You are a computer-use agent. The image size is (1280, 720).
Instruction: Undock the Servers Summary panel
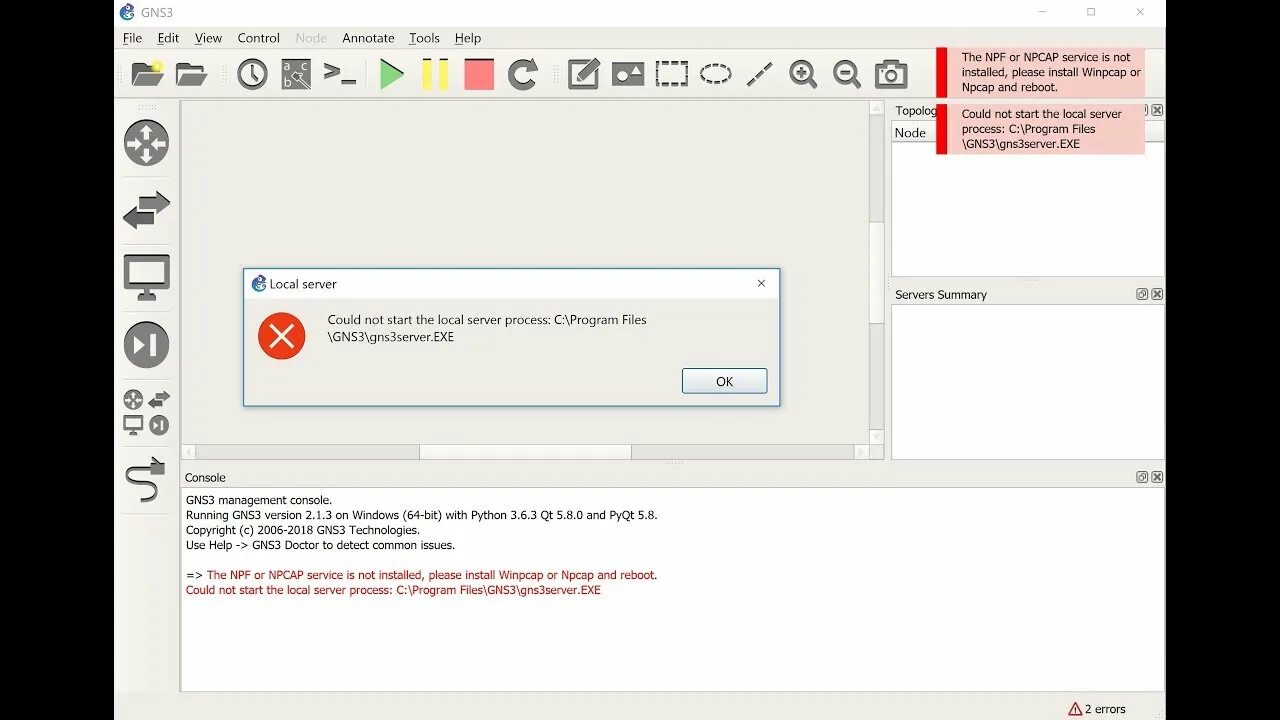click(x=1142, y=294)
